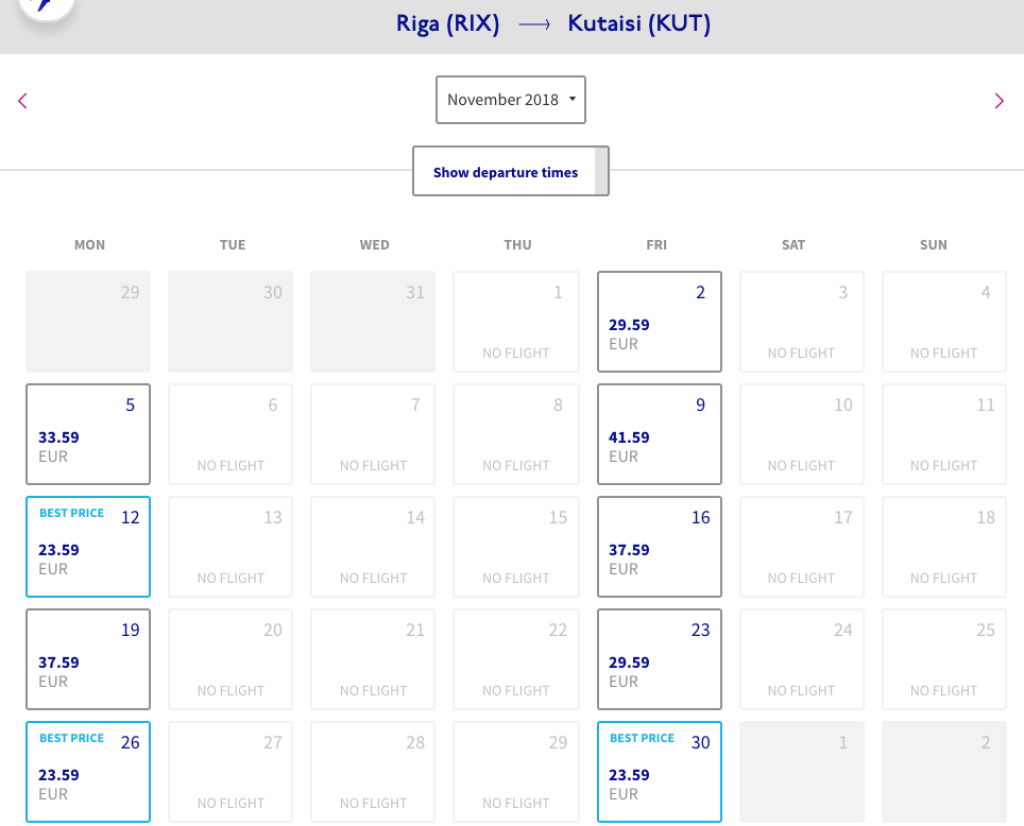This screenshot has width=1024, height=826.
Task: Select November 2 flight at 29.59 EUR
Action: click(659, 321)
